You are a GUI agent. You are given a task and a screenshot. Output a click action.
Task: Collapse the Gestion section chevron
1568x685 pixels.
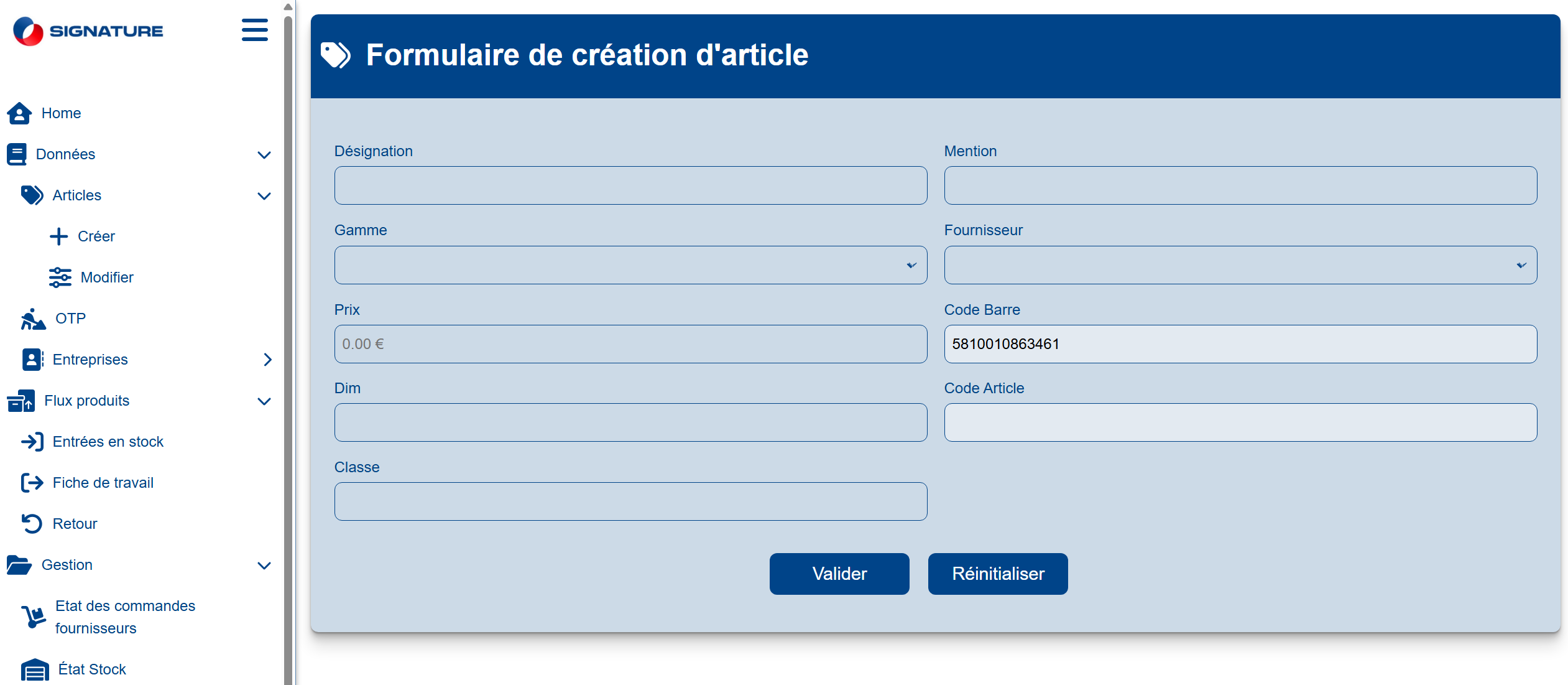click(264, 566)
